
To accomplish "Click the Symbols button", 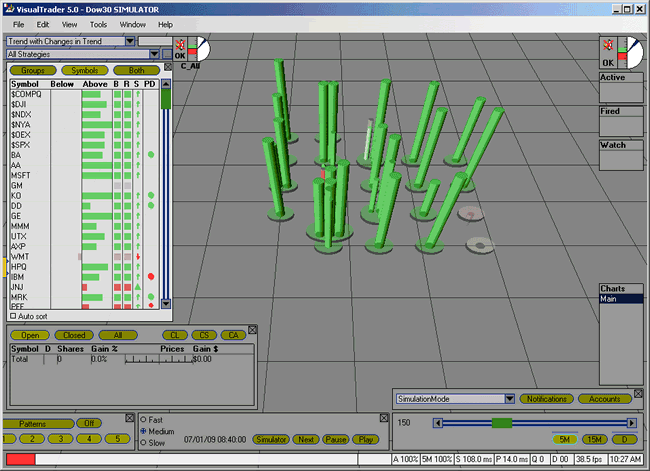I will point(85,70).
